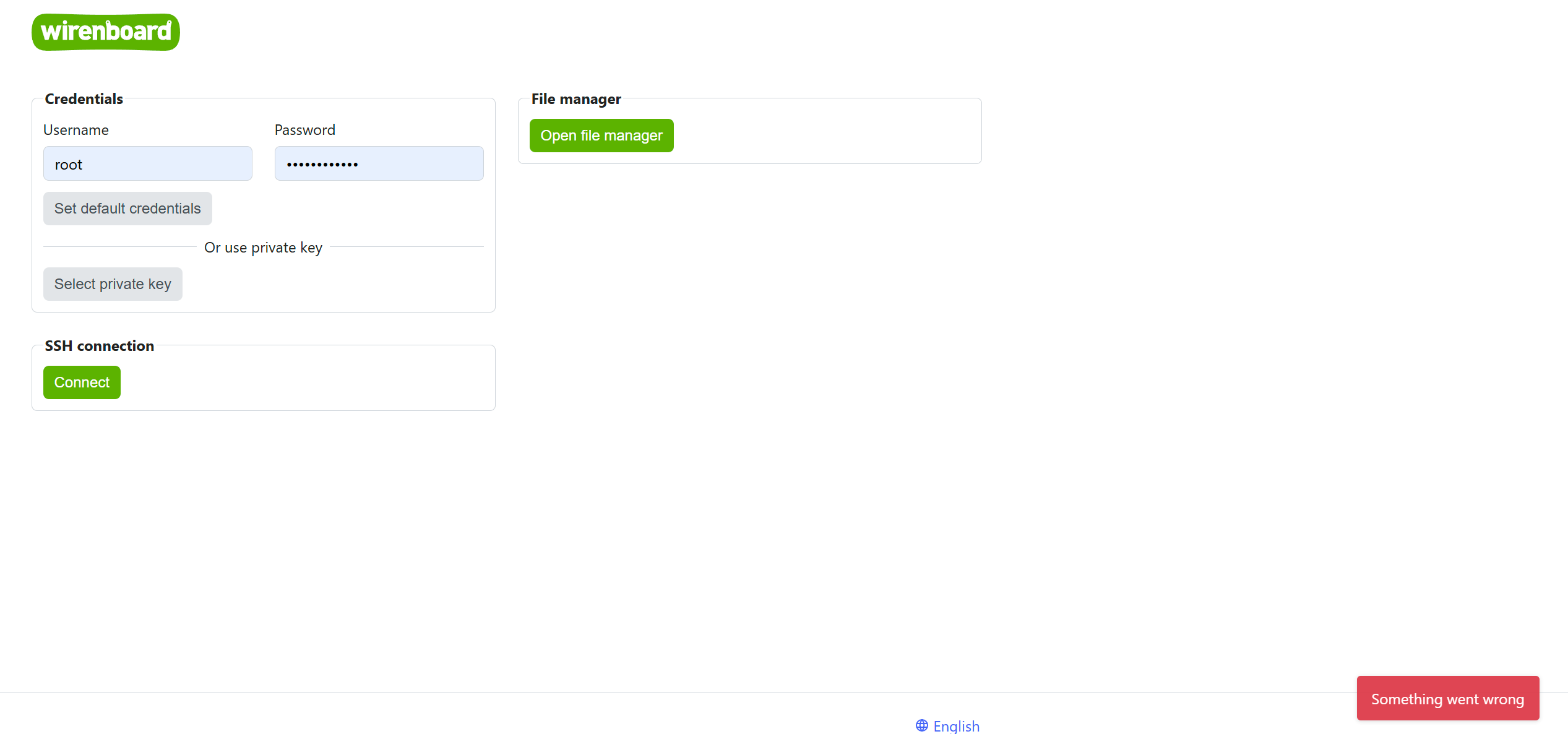Click the File manager section heading
The height and width of the screenshot is (734, 1568).
pyautogui.click(x=575, y=99)
